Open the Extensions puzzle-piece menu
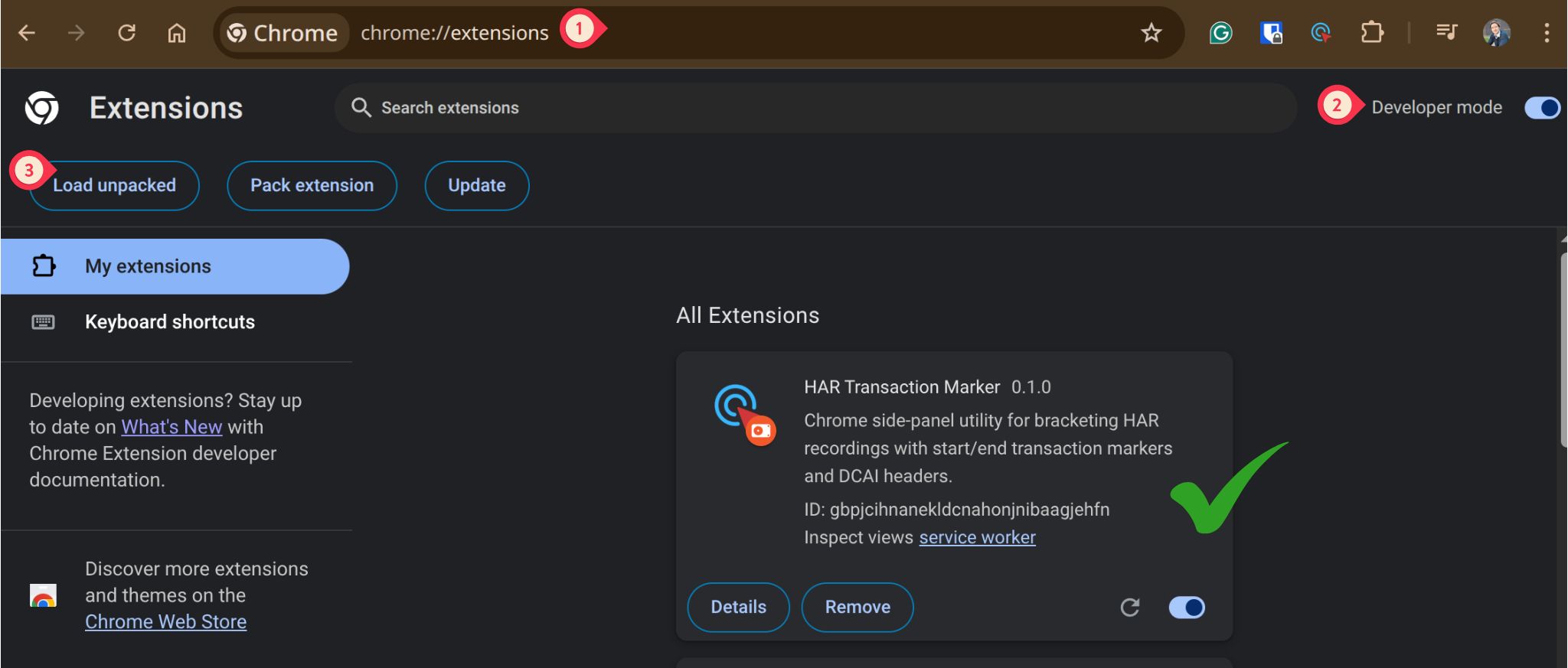The image size is (1568, 668). click(x=1372, y=33)
